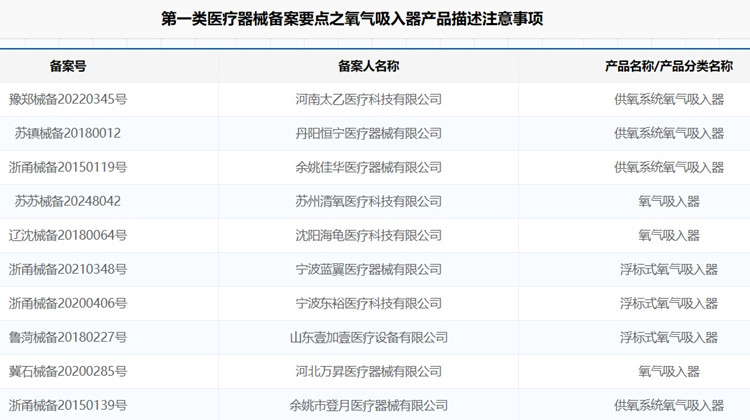Select filing number 冀石械备20200285号
750x420 pixels.
(x=68, y=372)
